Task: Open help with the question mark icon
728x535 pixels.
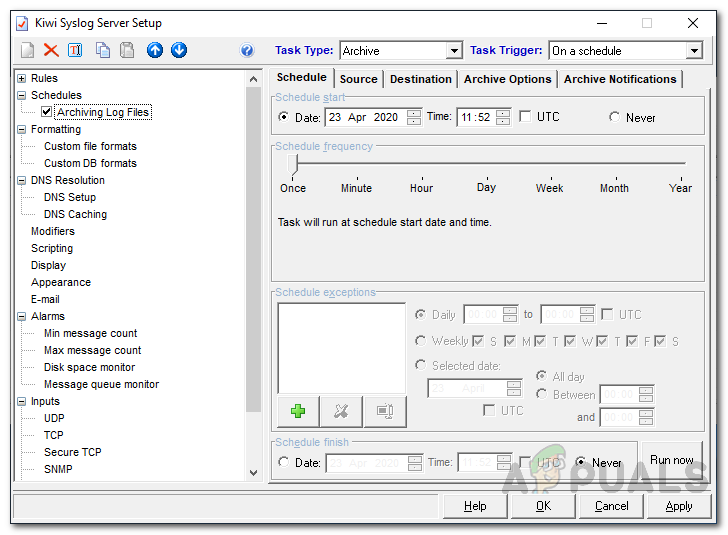Action: [247, 51]
